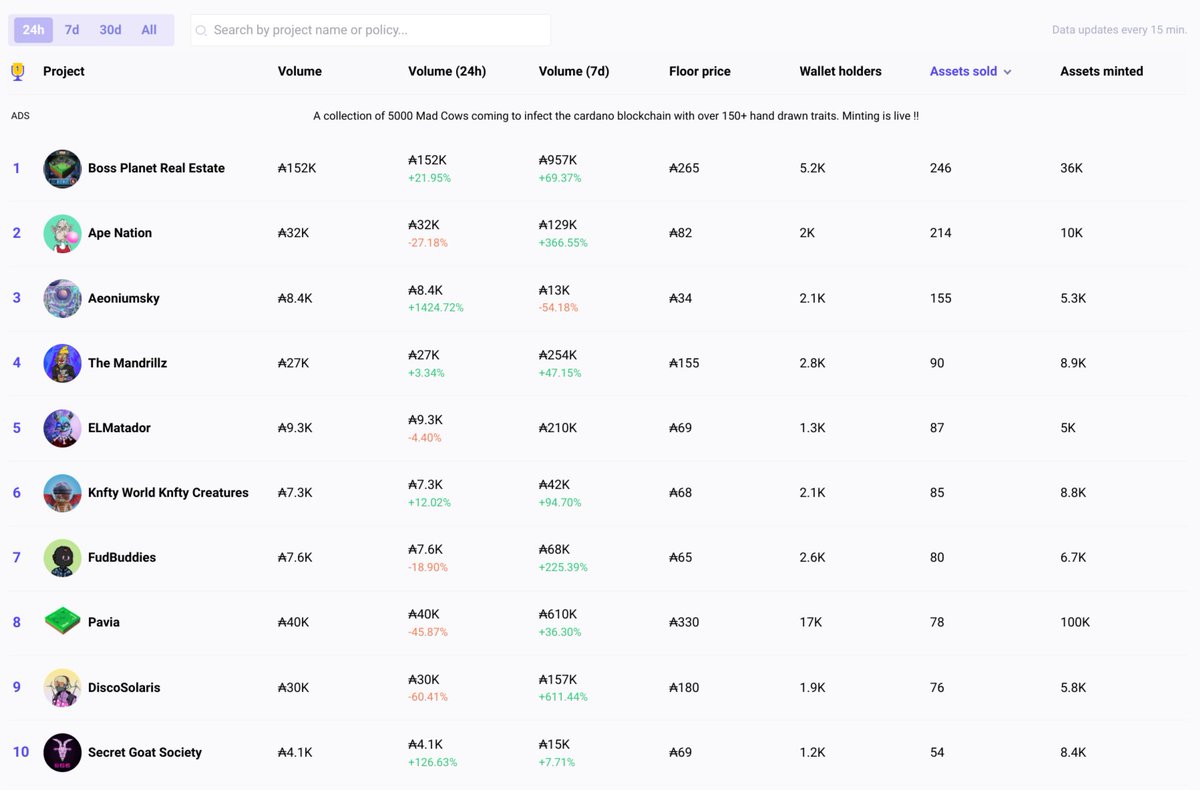Open the Mad Cows ad banner
The height and width of the screenshot is (790, 1200).
pyautogui.click(x=616, y=116)
